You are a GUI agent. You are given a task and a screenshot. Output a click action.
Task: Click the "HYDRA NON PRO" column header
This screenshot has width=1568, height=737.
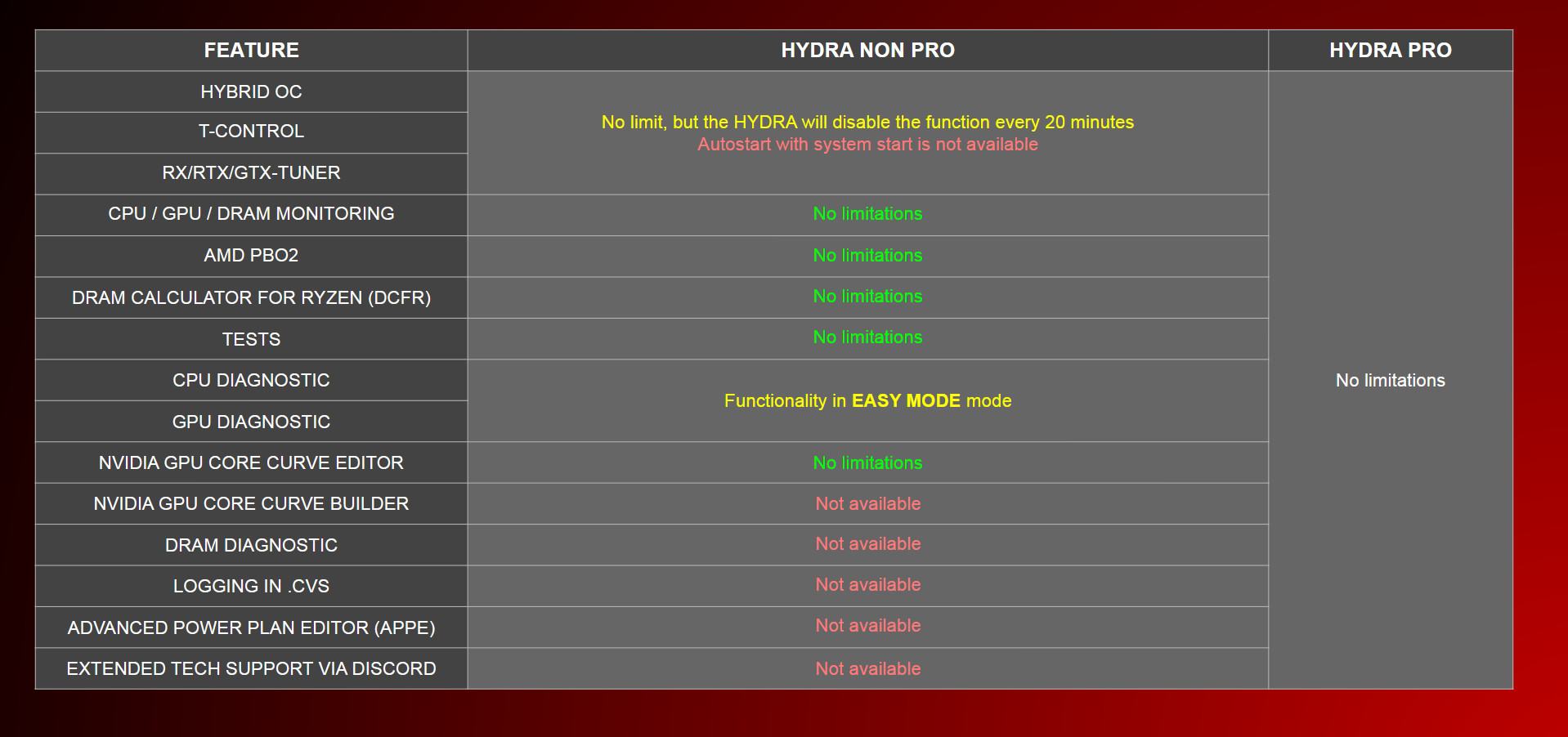(867, 51)
